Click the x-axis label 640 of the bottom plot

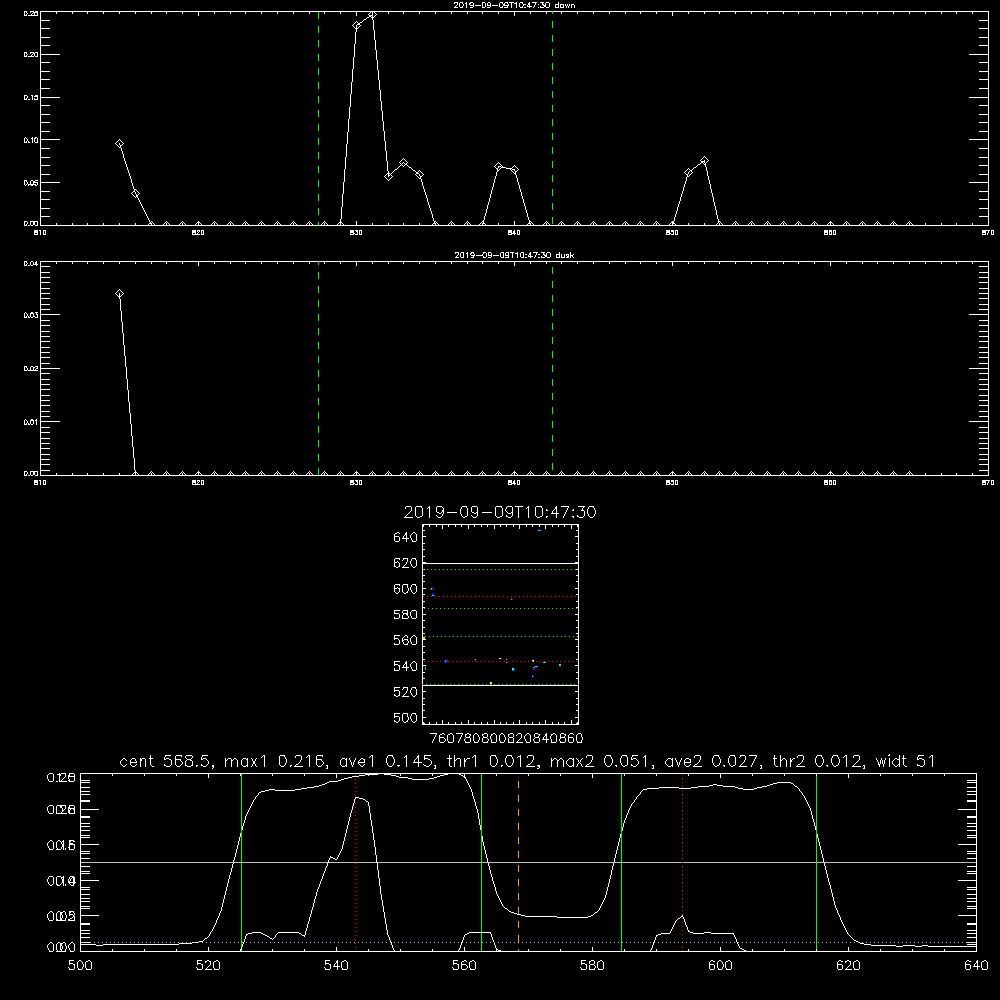(x=976, y=966)
